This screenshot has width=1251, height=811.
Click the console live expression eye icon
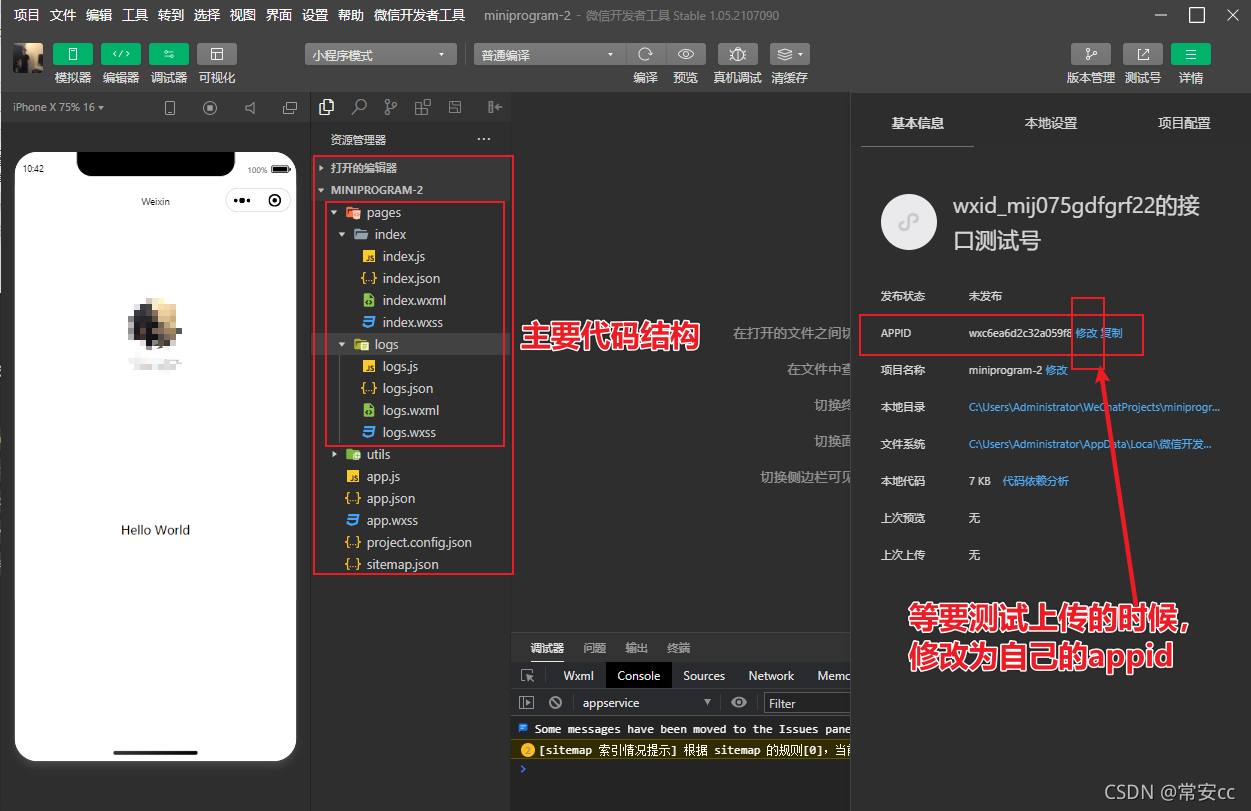(x=739, y=703)
